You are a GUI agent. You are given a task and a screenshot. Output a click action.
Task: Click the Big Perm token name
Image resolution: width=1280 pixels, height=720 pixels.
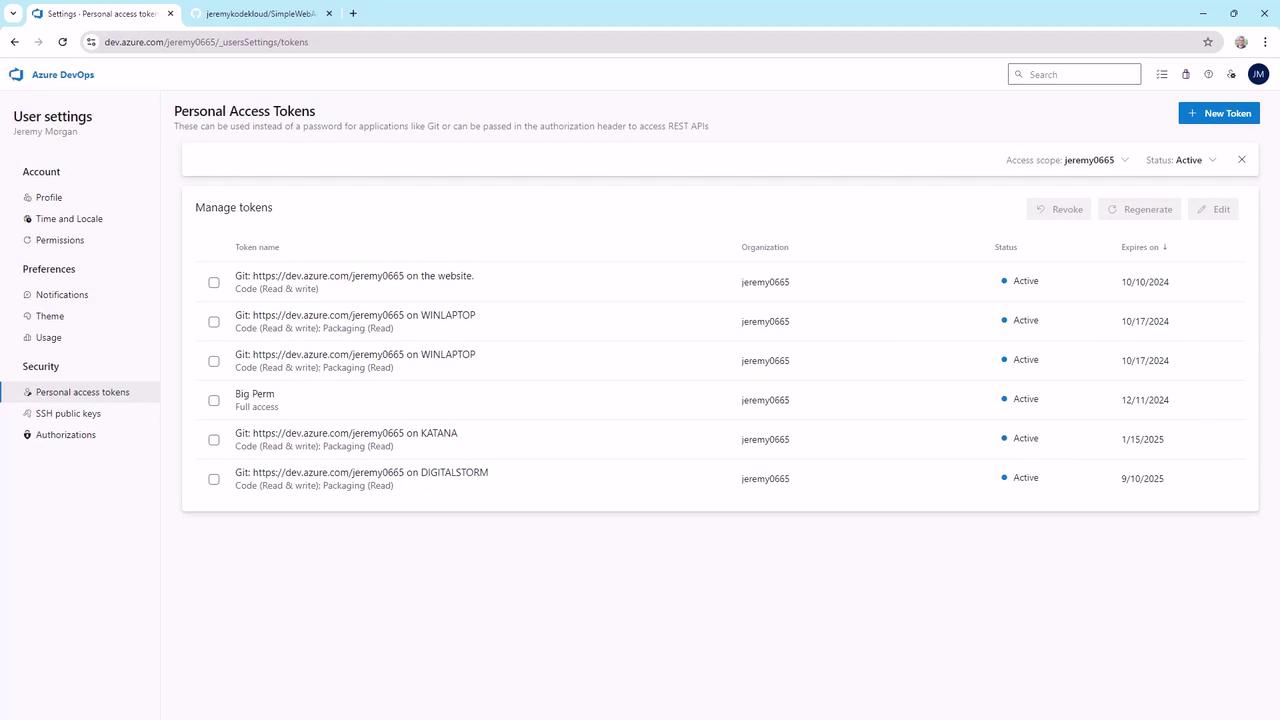tap(255, 394)
